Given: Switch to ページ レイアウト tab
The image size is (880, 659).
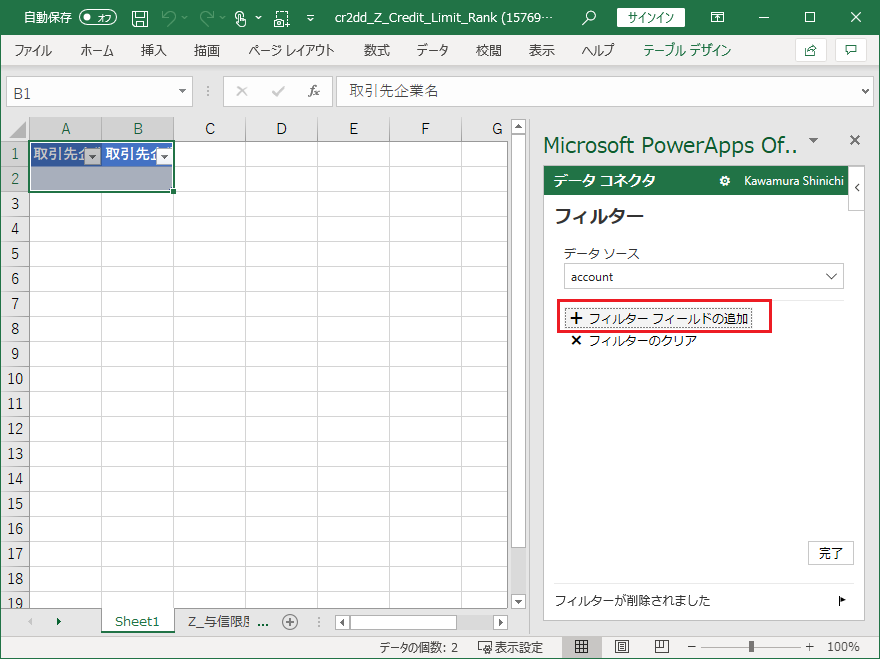Looking at the screenshot, I should pos(291,51).
